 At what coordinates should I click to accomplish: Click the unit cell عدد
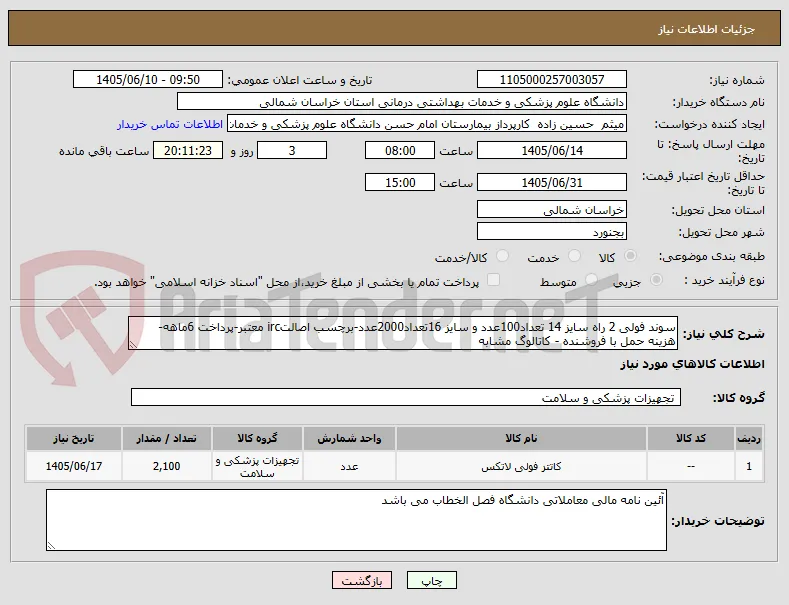pyautogui.click(x=349, y=466)
